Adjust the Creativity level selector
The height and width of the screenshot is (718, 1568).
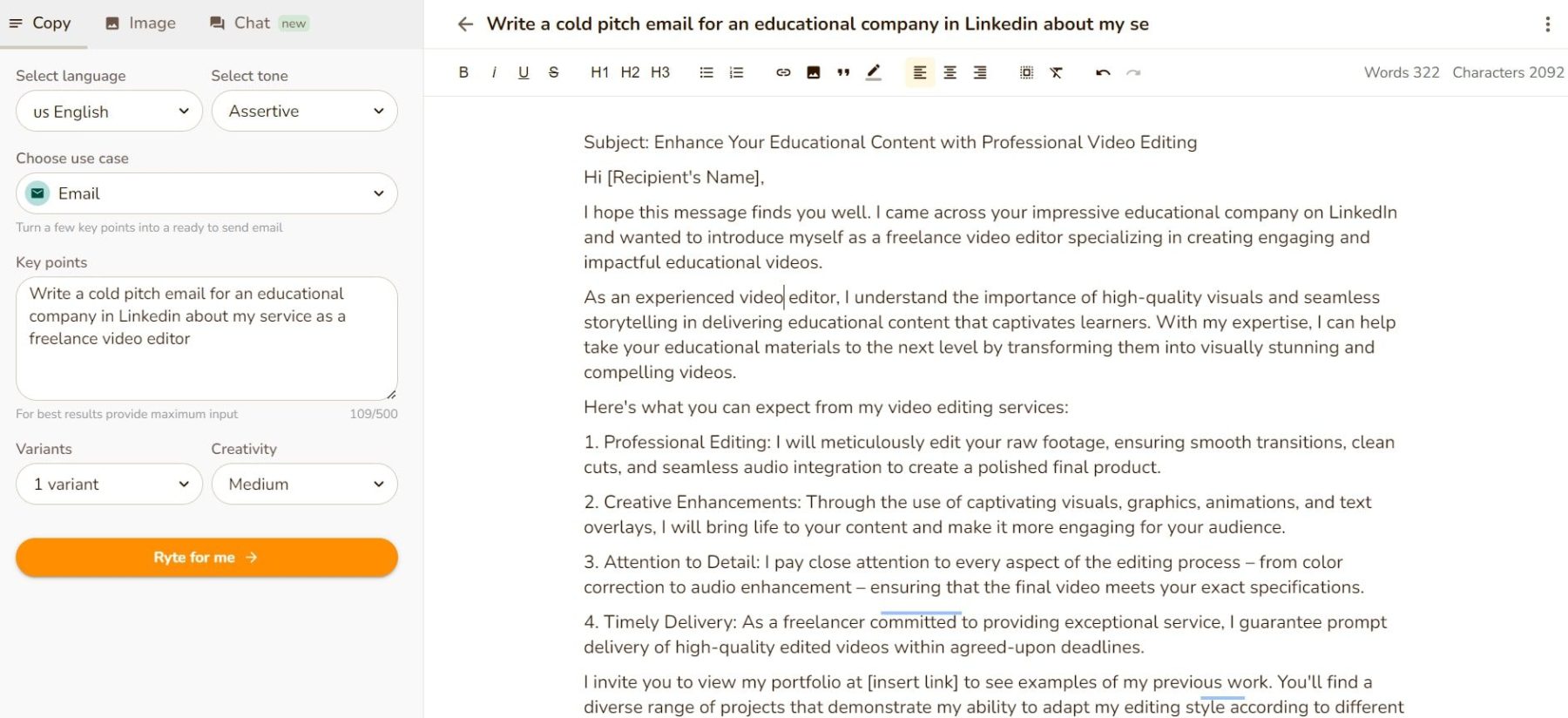click(x=304, y=484)
